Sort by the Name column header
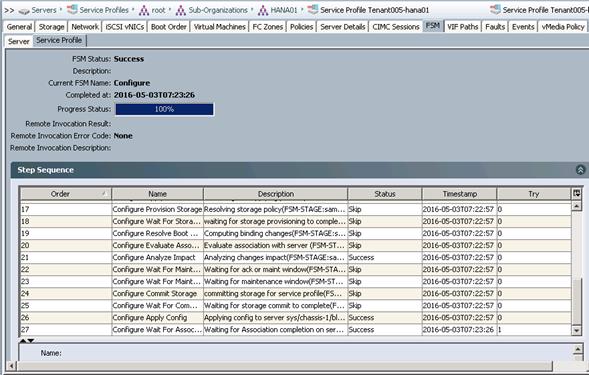Image resolution: width=589 pixels, height=375 pixels. click(157, 194)
